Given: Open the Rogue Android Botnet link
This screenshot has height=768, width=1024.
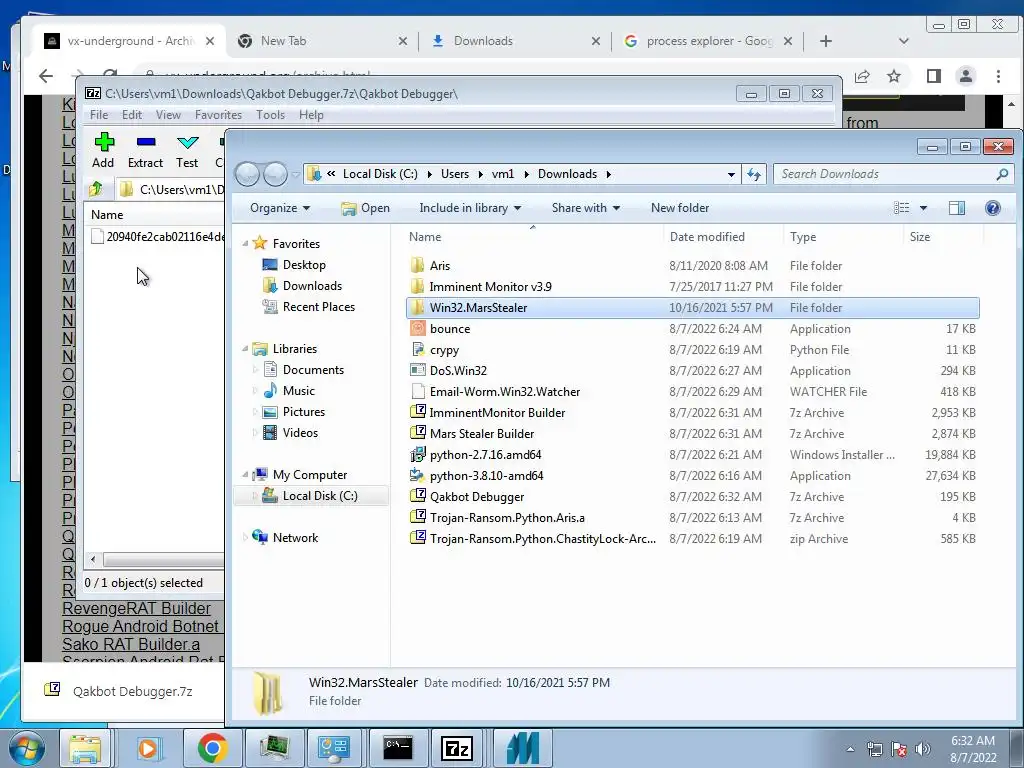Looking at the screenshot, I should coord(140,626).
